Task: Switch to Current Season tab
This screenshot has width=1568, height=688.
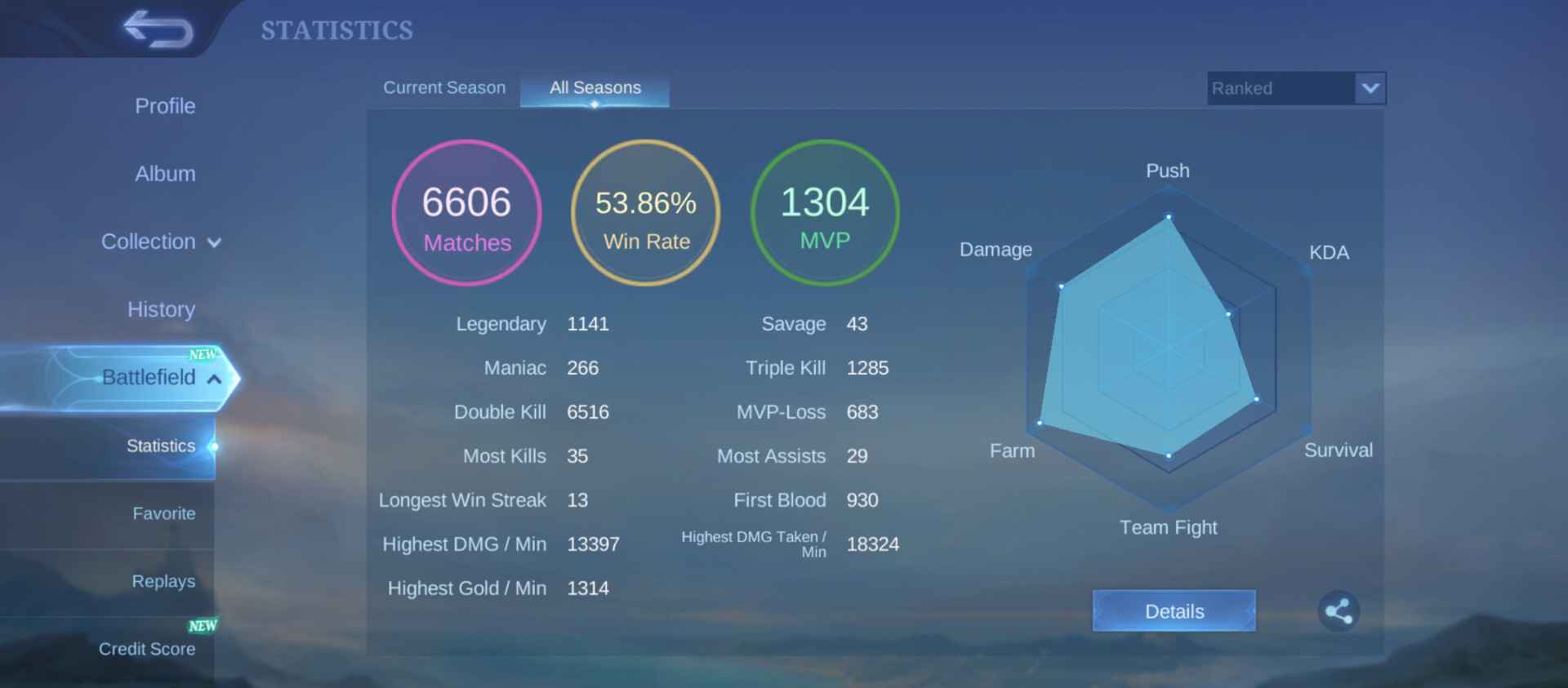Action: click(444, 87)
